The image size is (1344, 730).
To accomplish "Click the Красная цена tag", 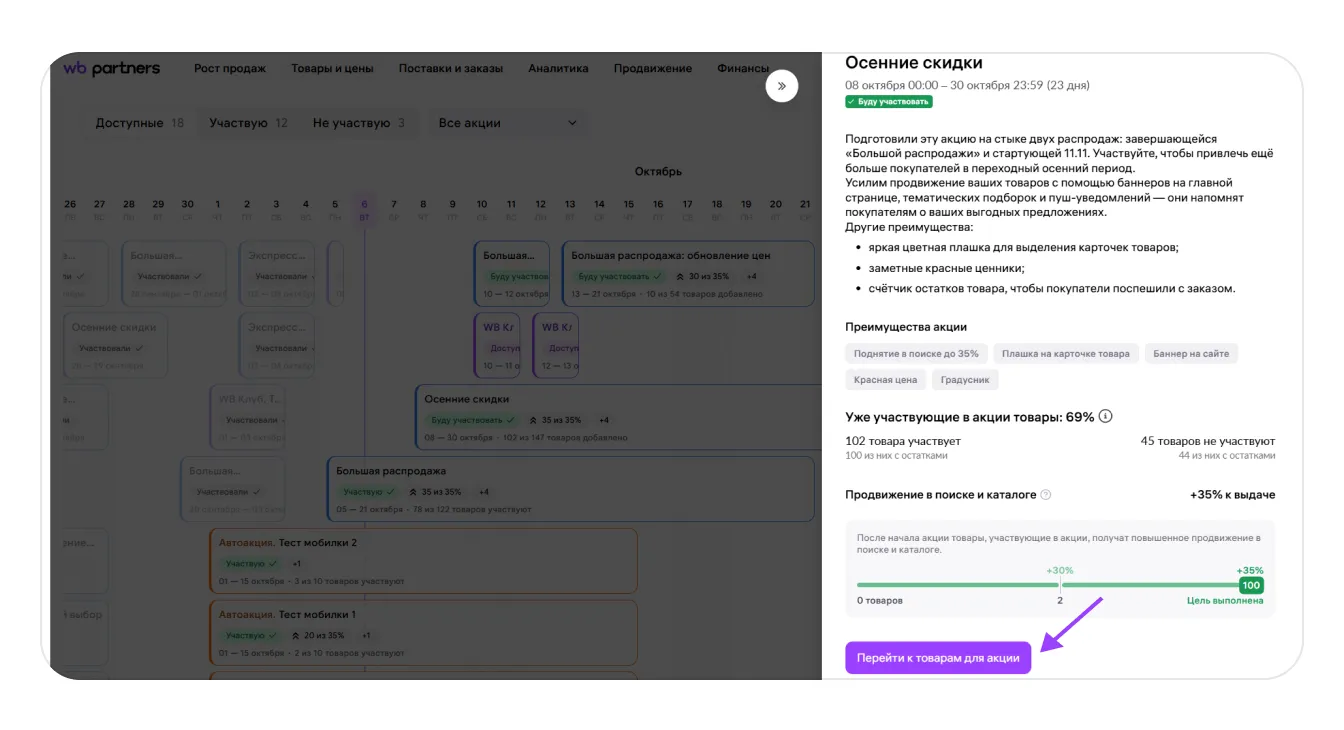I will click(885, 380).
